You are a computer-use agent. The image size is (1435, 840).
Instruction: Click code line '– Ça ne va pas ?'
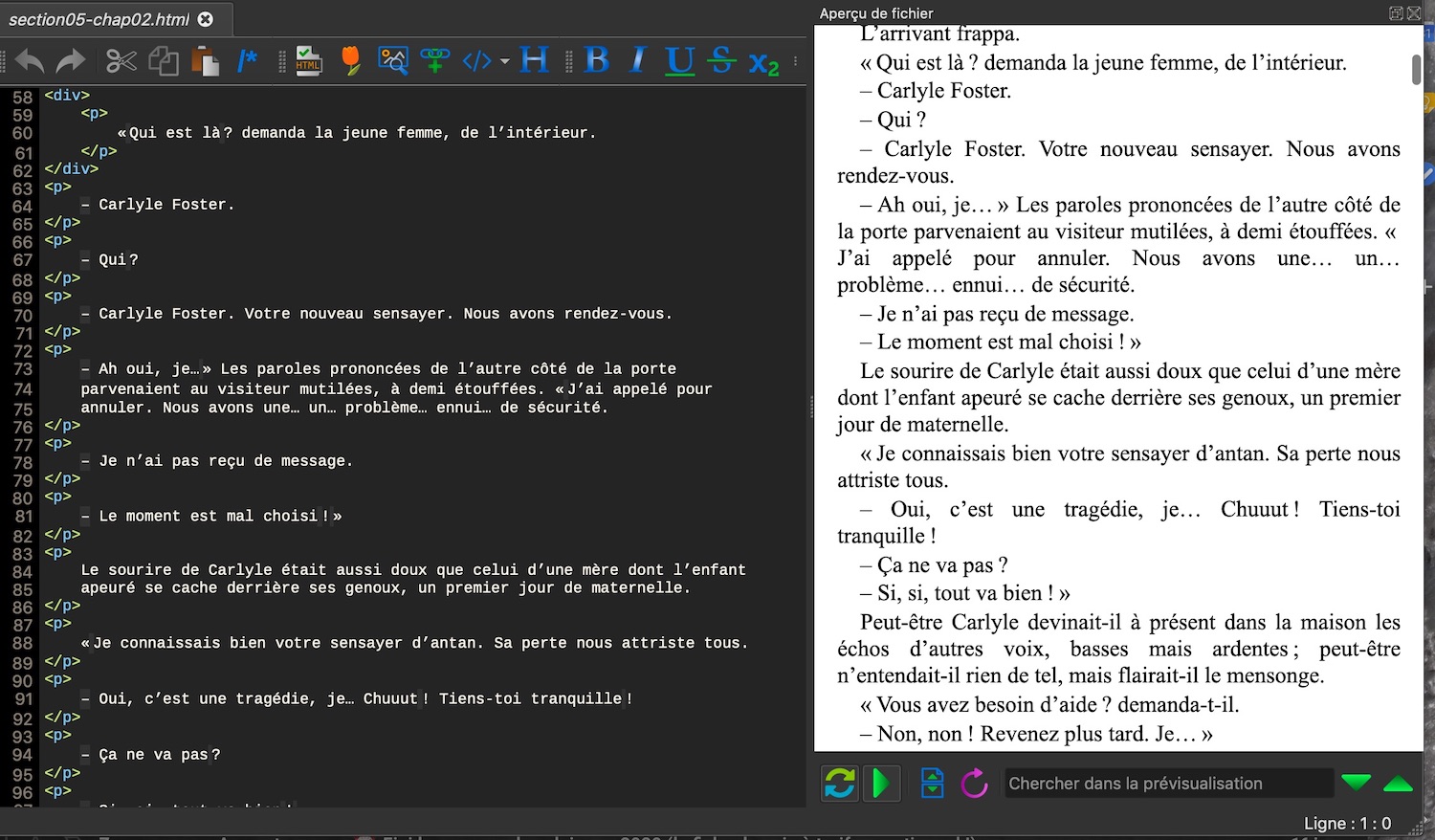(x=151, y=755)
